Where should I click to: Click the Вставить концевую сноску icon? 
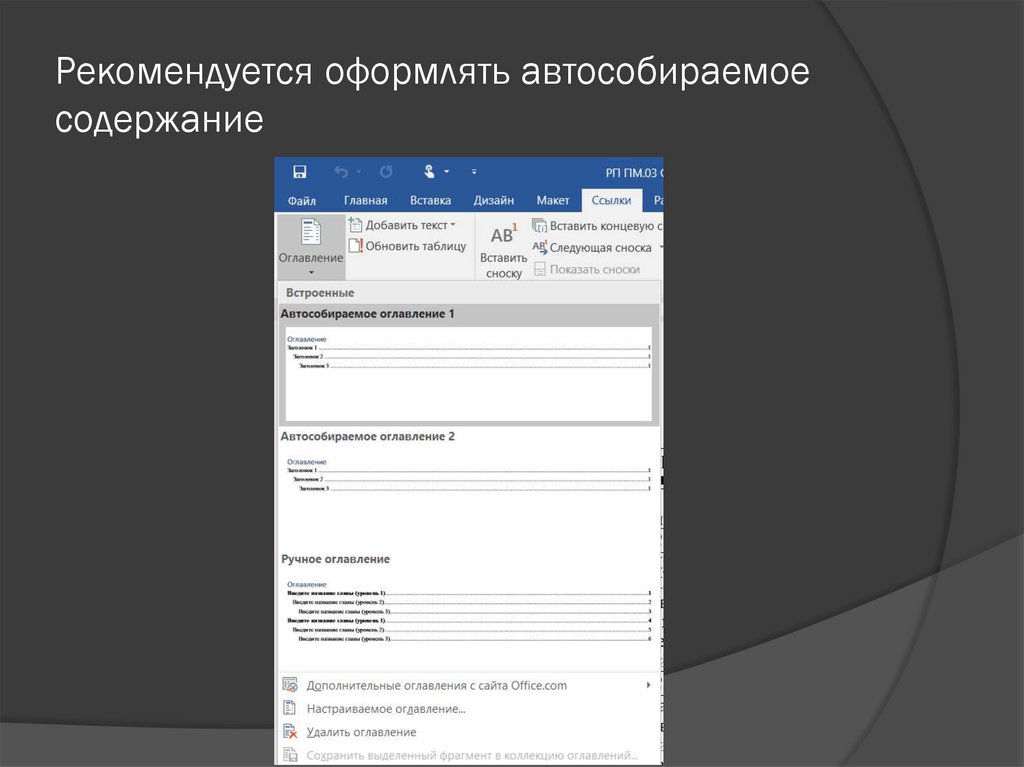point(540,226)
